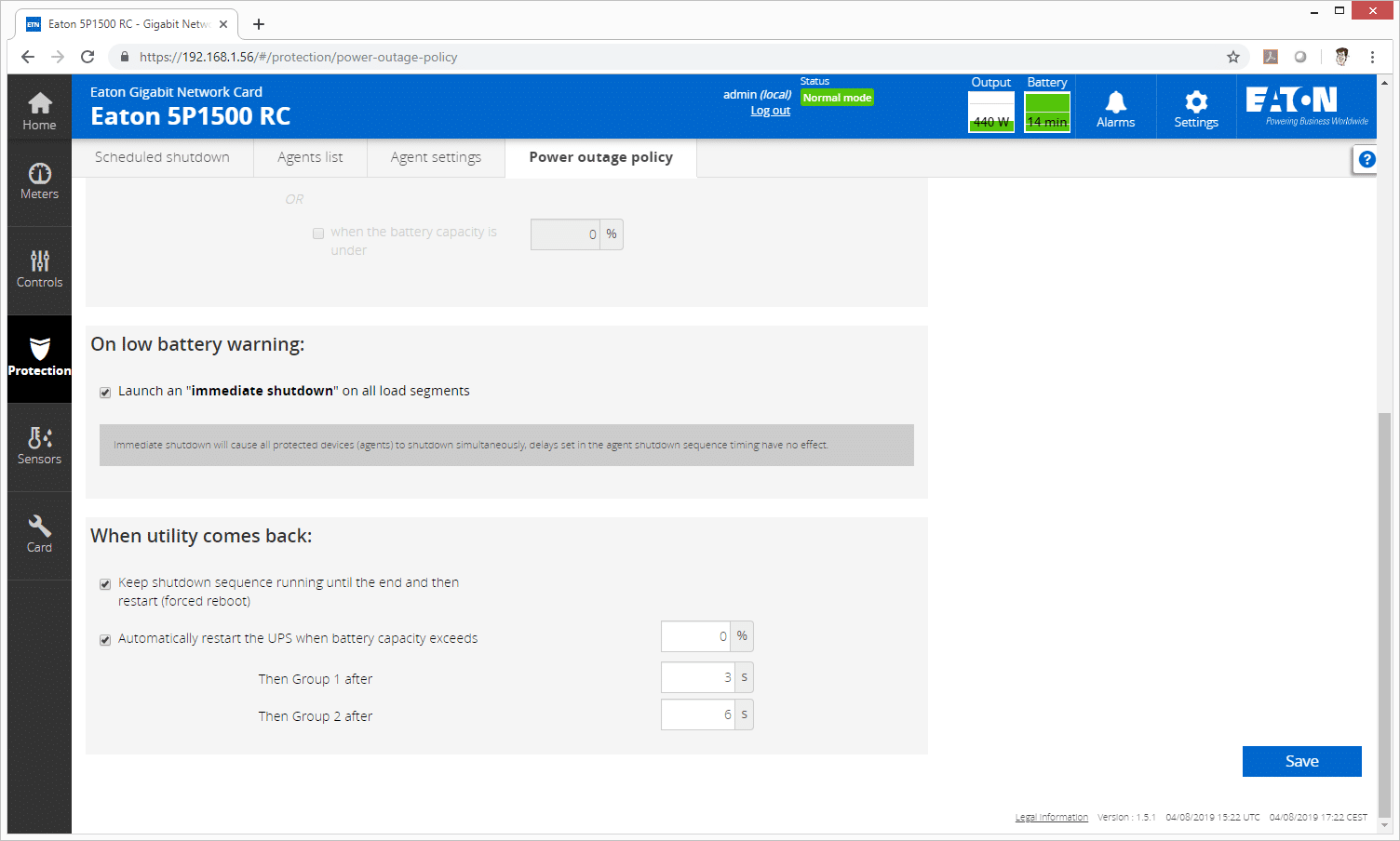Viewport: 1400px width, 841px height.
Task: Toggle battery capacity is under checkbox
Action: (318, 234)
